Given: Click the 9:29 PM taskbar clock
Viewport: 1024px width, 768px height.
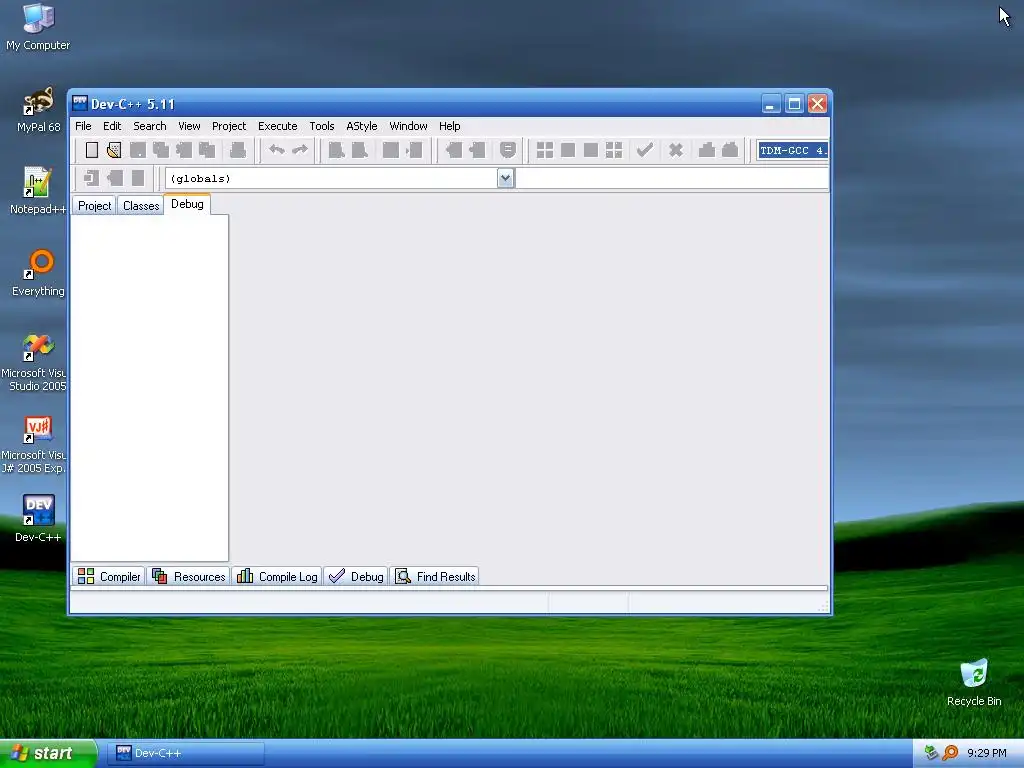Looking at the screenshot, I should tap(987, 753).
